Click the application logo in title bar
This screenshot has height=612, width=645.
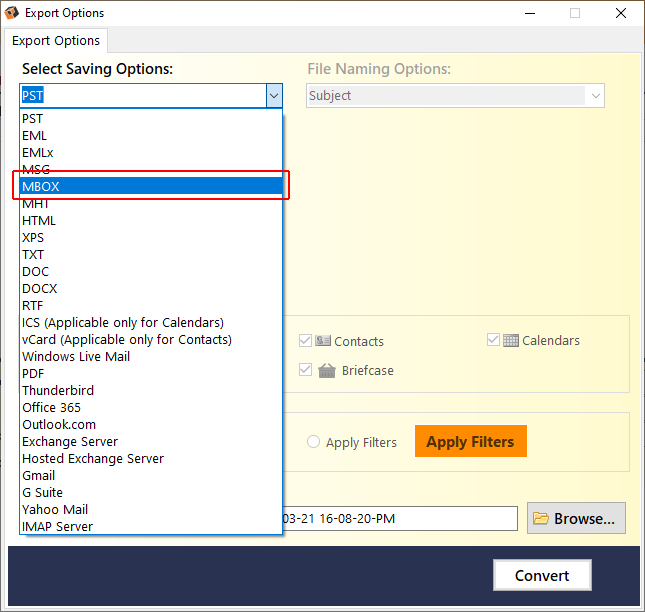click(12, 13)
